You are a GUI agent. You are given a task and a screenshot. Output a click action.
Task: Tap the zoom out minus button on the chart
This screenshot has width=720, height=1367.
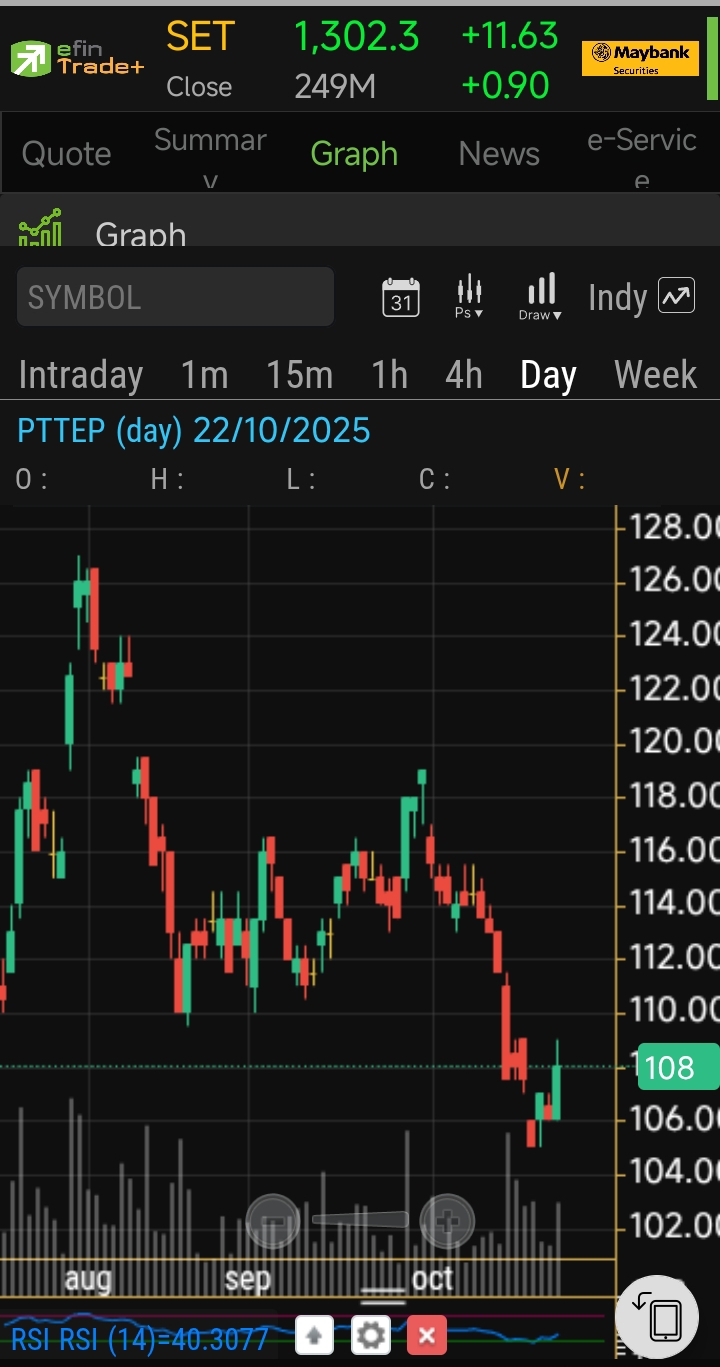(x=272, y=1221)
